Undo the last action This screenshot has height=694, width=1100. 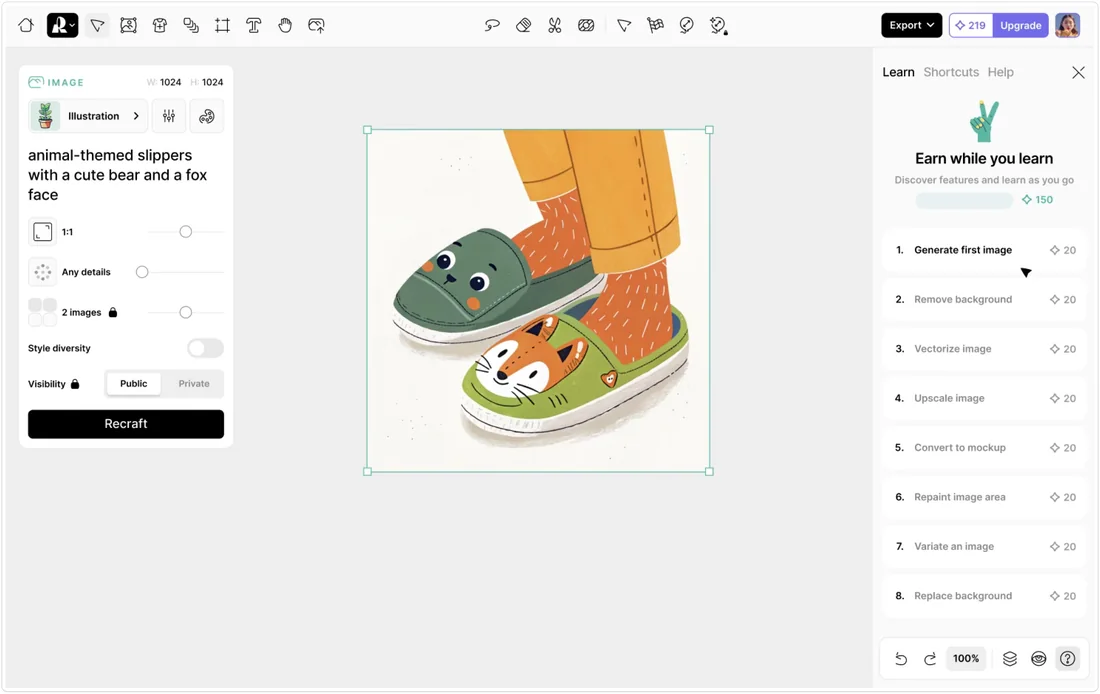point(901,659)
